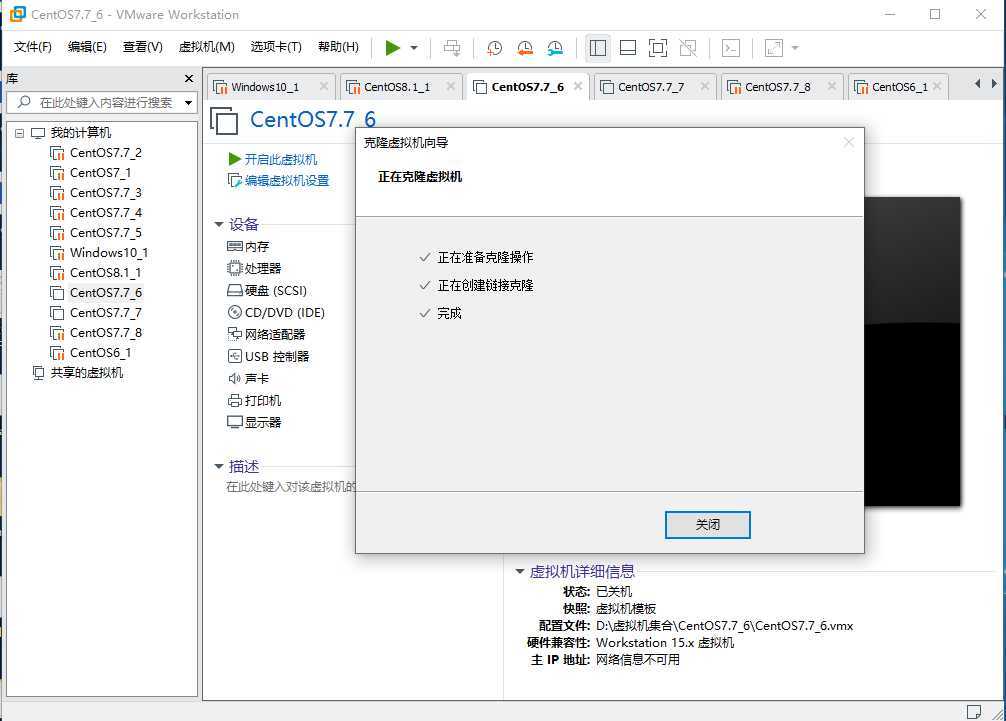Open the snapshot manager toolbar icon
This screenshot has width=1006, height=721.
pos(555,48)
